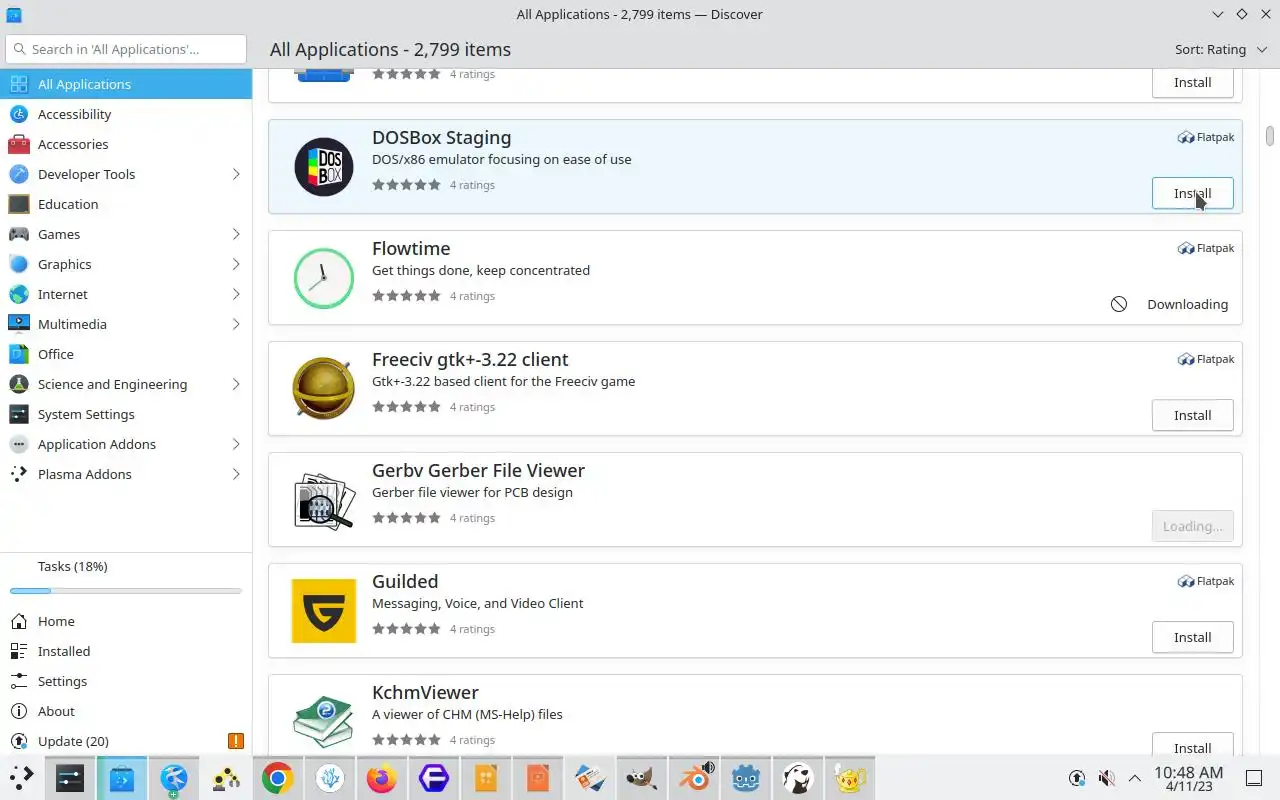Image resolution: width=1280 pixels, height=800 pixels.
Task: Install KchmViewer
Action: coord(1192,746)
